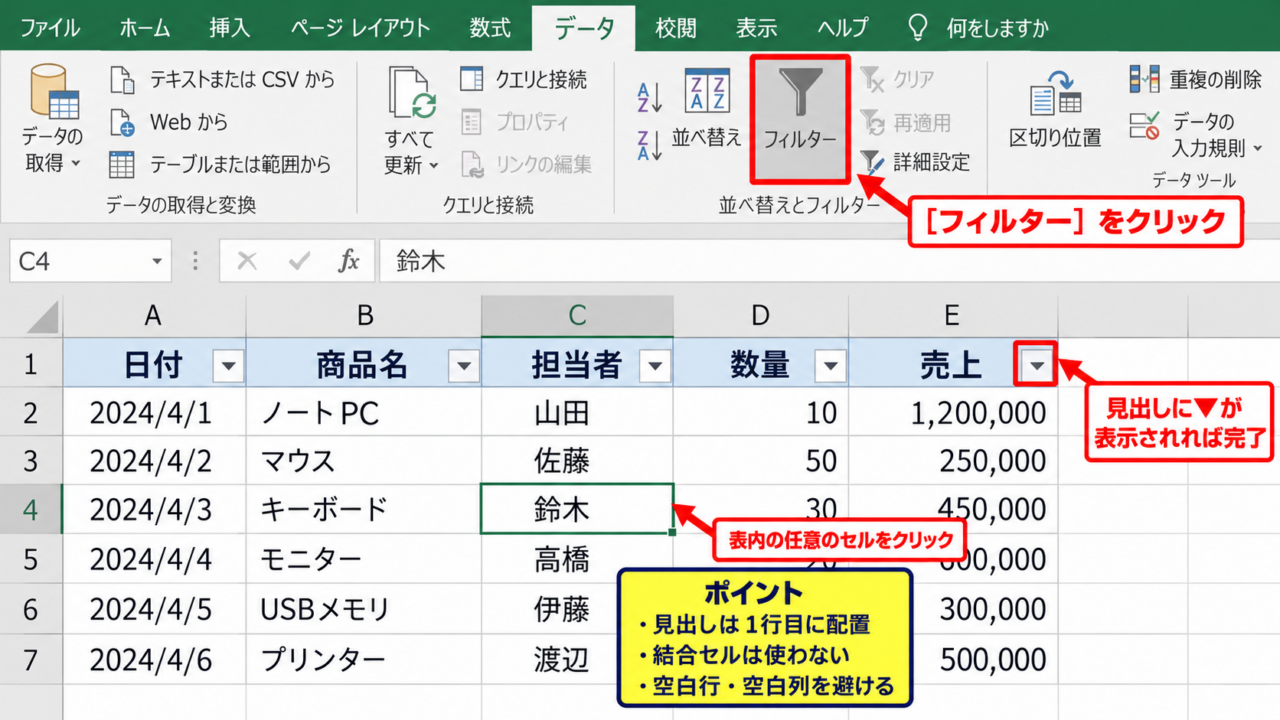Open the Name Box dropdown arrow
The width and height of the screenshot is (1280, 720).
[156, 262]
